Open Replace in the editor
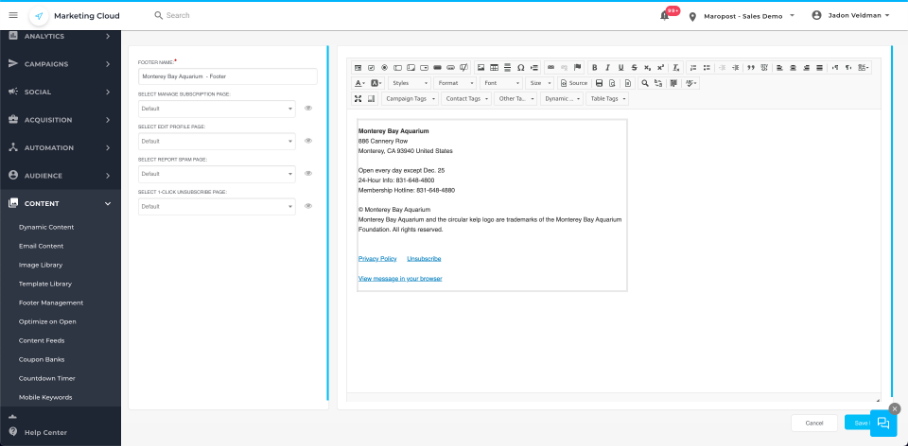Image resolution: width=908 pixels, height=446 pixels. 658,83
